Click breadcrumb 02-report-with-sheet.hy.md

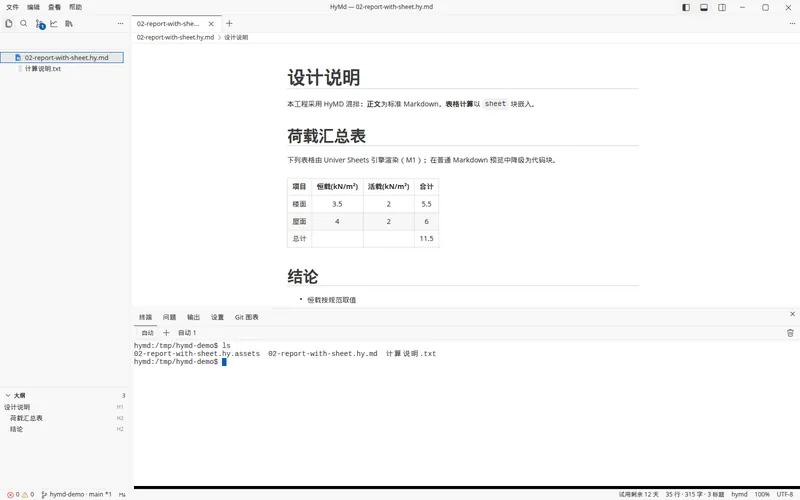pos(175,37)
